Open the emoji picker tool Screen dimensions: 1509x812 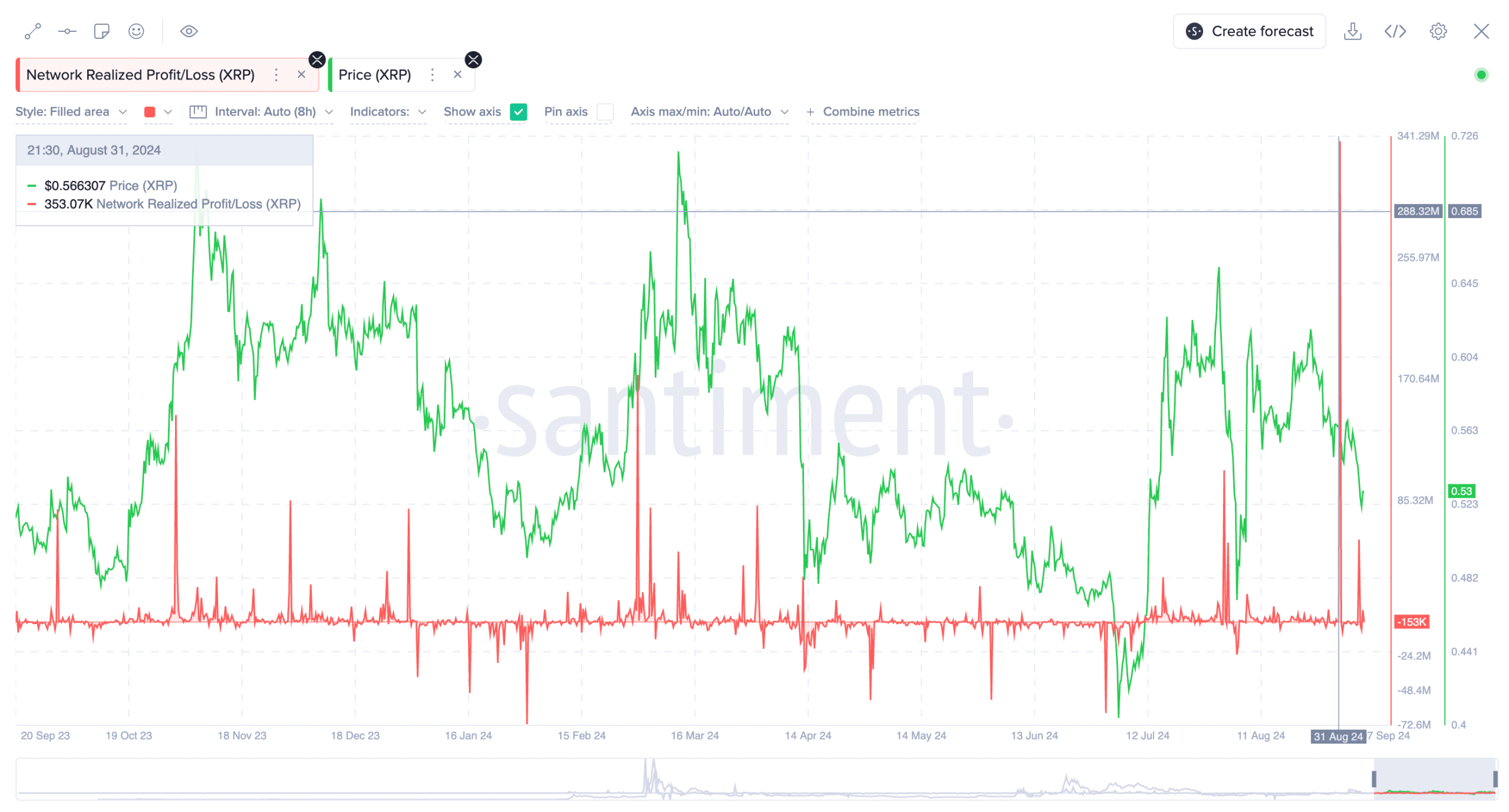(136, 31)
